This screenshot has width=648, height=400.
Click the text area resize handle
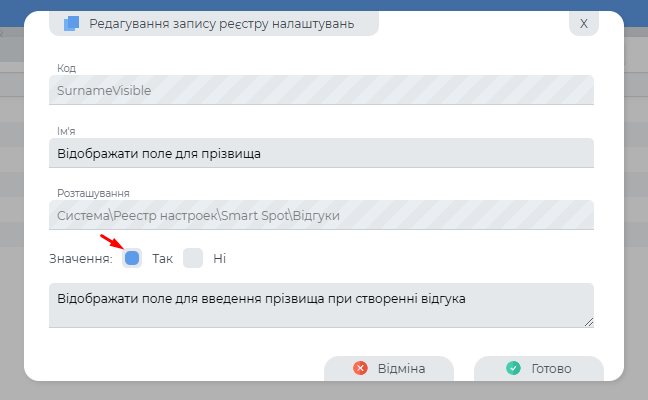point(589,322)
